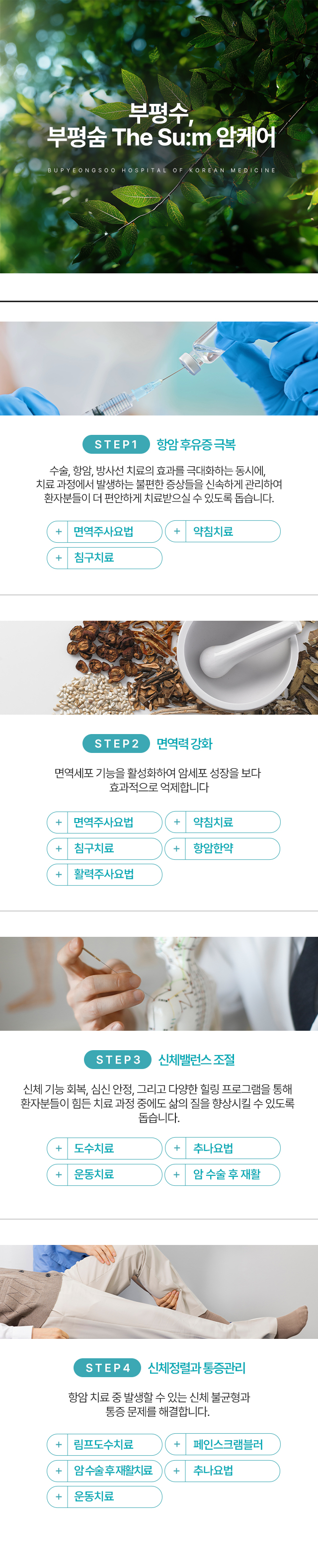Click the herbal medicine mortar image

[x=159, y=667]
